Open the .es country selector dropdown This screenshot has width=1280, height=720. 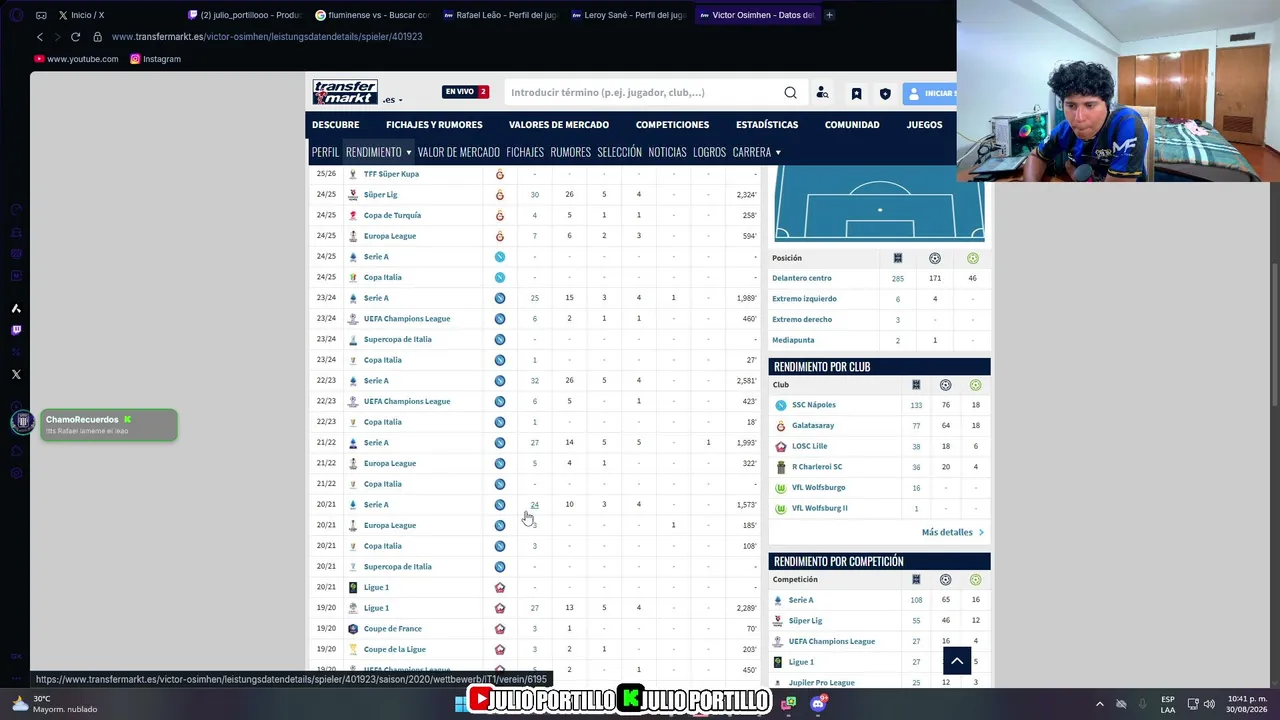392,100
